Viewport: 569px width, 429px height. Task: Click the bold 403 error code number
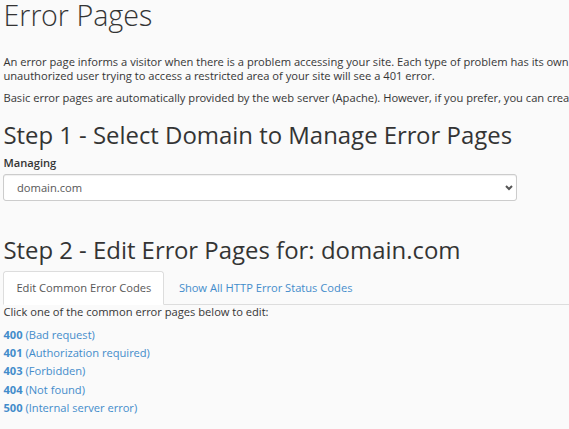13,371
